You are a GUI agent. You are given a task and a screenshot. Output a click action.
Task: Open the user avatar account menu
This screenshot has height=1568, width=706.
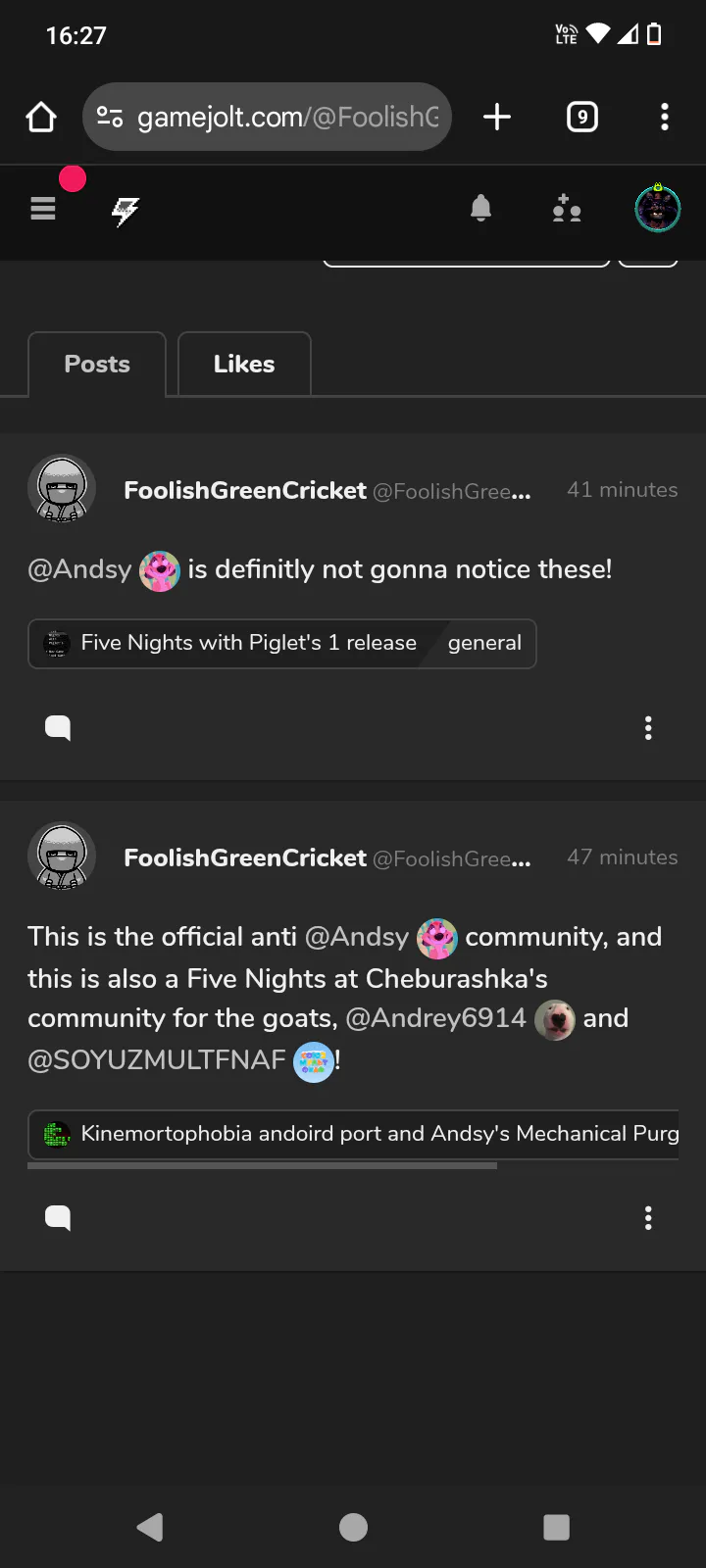657,208
